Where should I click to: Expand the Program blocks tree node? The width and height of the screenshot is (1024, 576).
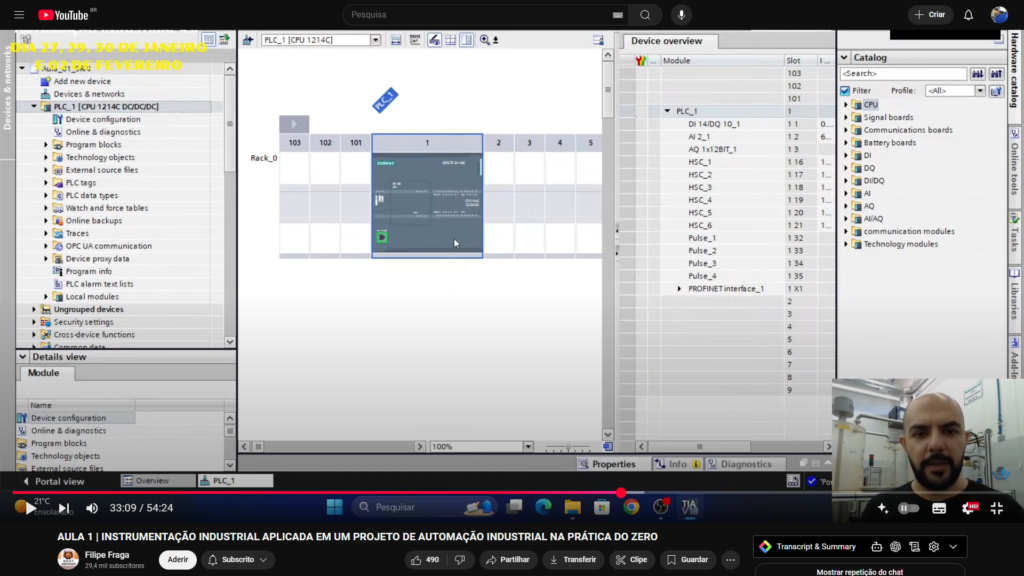[46, 145]
